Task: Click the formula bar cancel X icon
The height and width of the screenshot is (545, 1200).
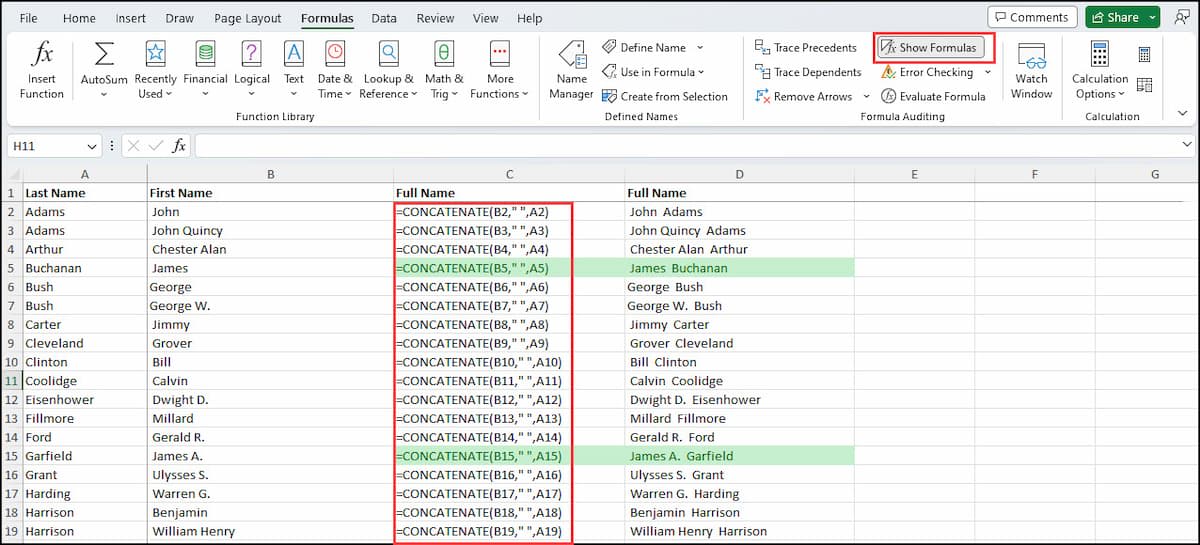Action: pyautogui.click(x=134, y=146)
